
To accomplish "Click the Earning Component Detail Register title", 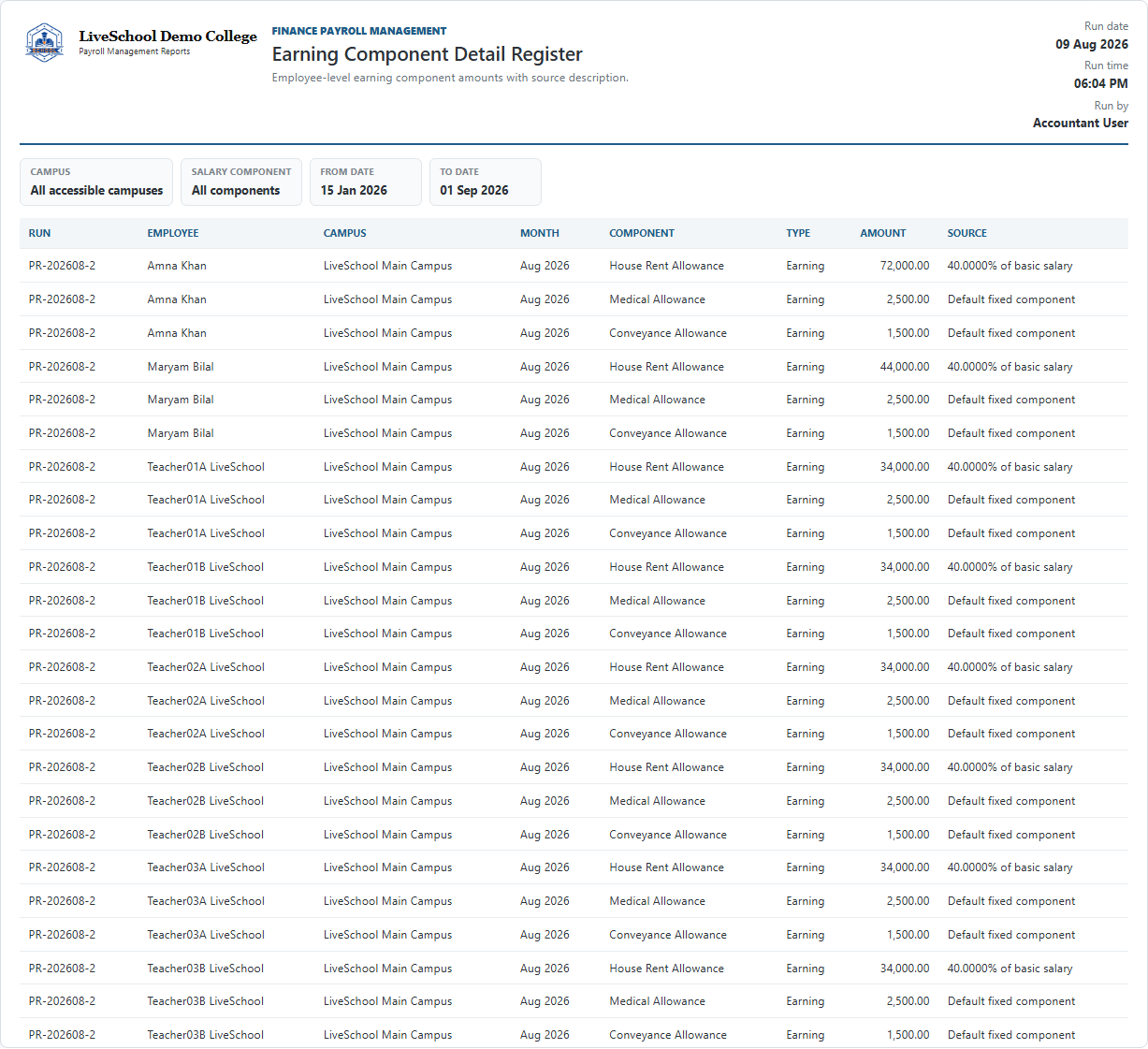I will tap(428, 54).
